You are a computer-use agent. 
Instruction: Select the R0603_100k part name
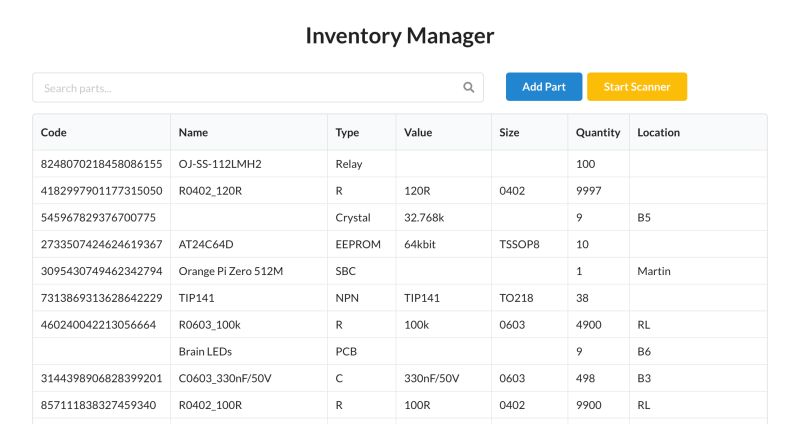pos(209,325)
